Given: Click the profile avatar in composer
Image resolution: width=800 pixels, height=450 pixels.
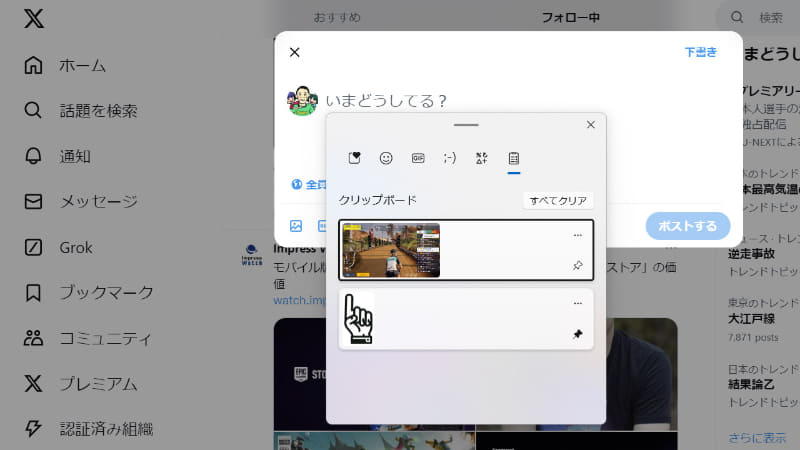Looking at the screenshot, I should pyautogui.click(x=303, y=101).
